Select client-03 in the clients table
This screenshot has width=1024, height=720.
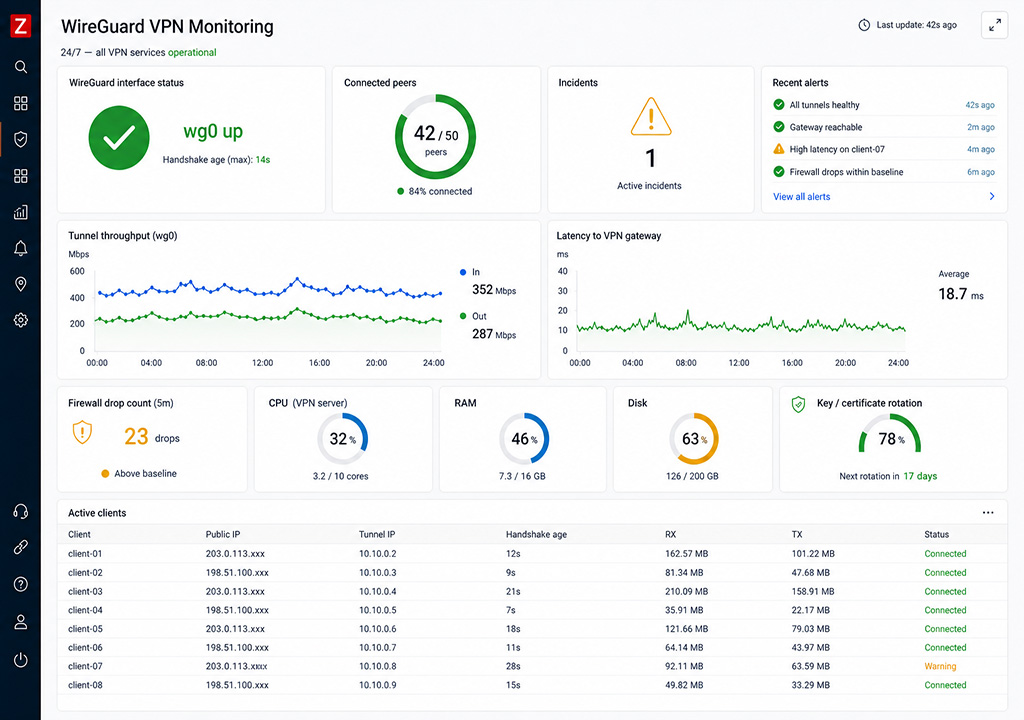85,591
